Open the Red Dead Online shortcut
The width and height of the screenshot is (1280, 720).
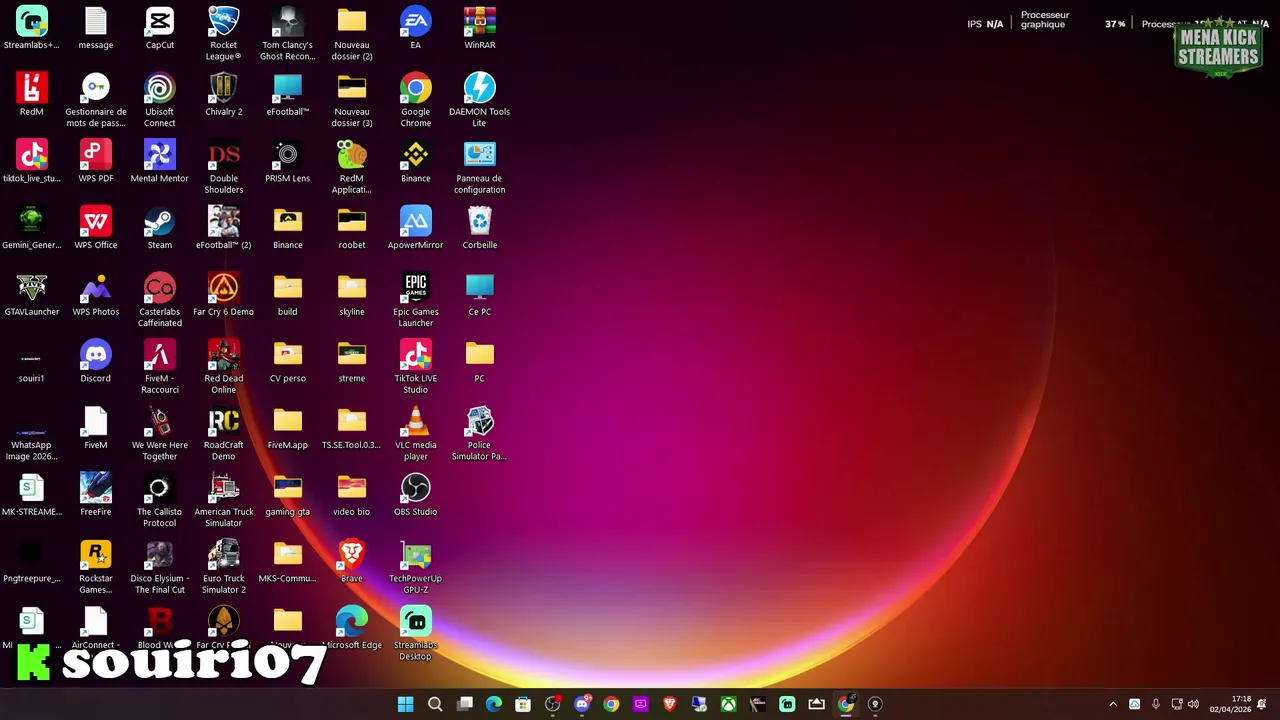pos(224,367)
